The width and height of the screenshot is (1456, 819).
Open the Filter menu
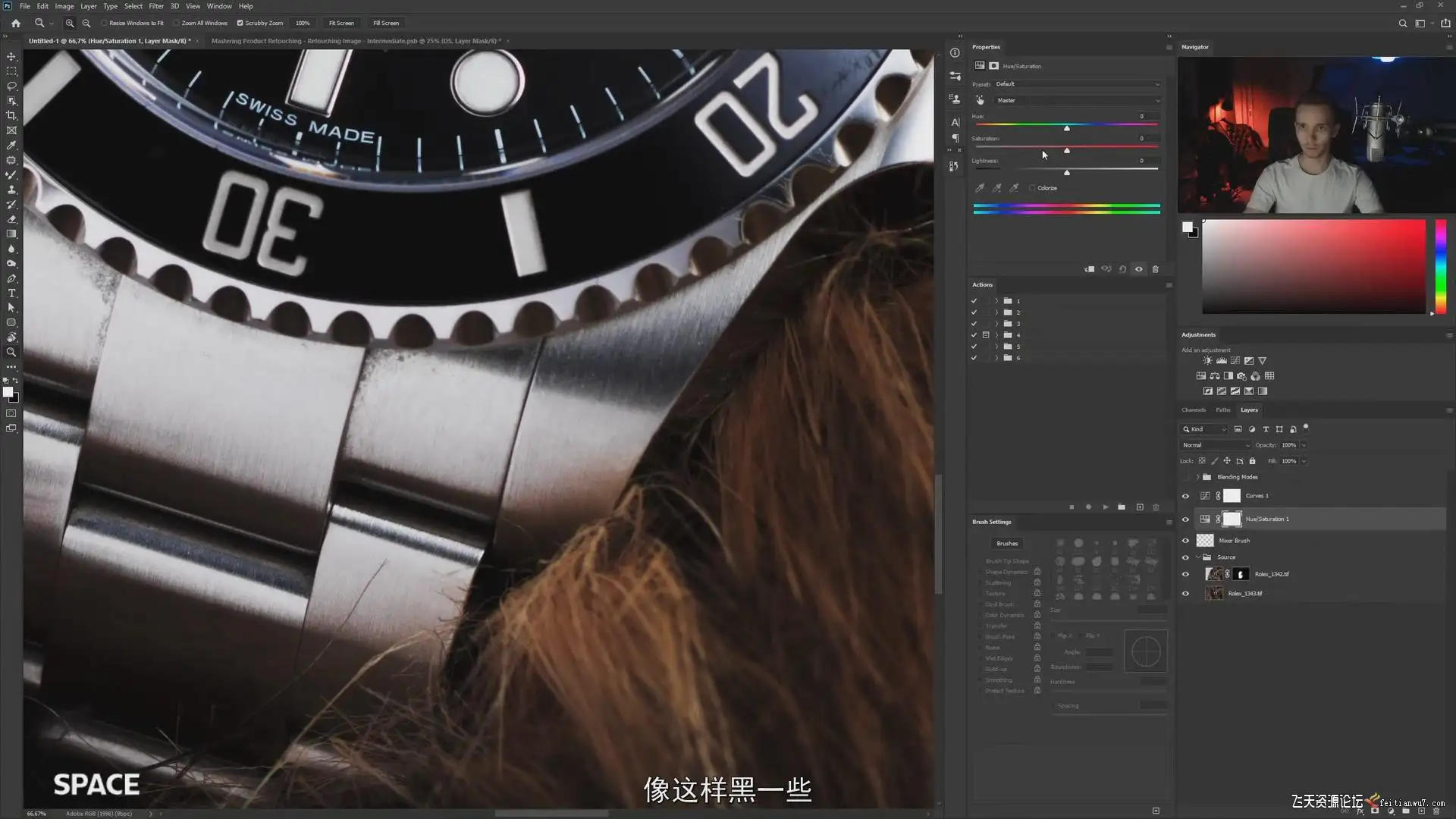click(x=155, y=6)
